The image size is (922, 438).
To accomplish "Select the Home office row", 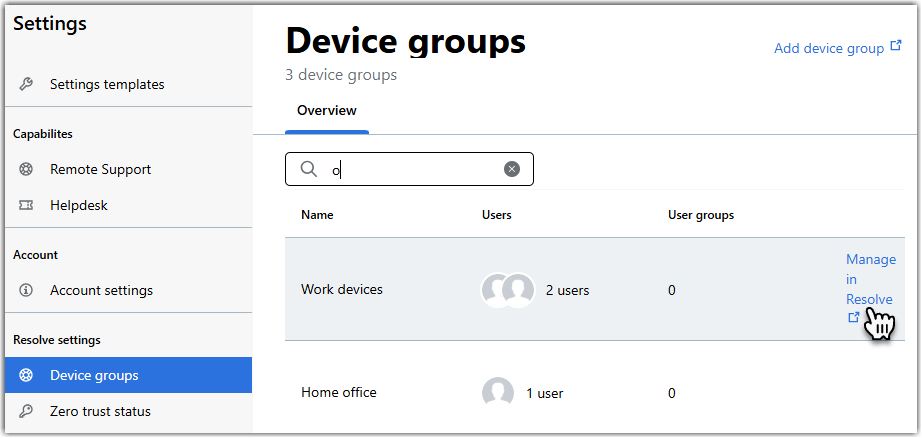I will (x=595, y=392).
